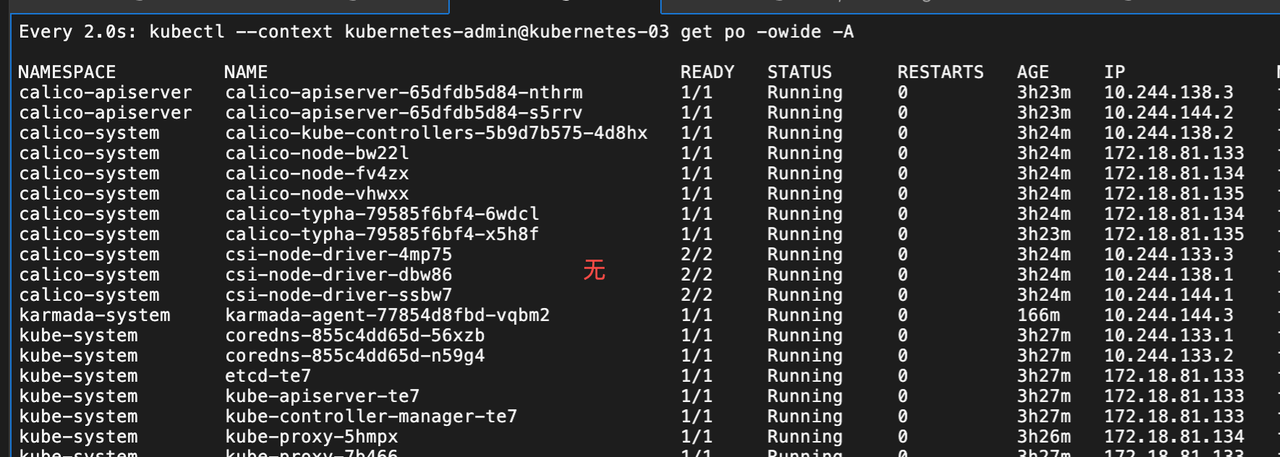Select pod name calico-node-vhwxx
The image size is (1280, 457).
click(x=316, y=193)
